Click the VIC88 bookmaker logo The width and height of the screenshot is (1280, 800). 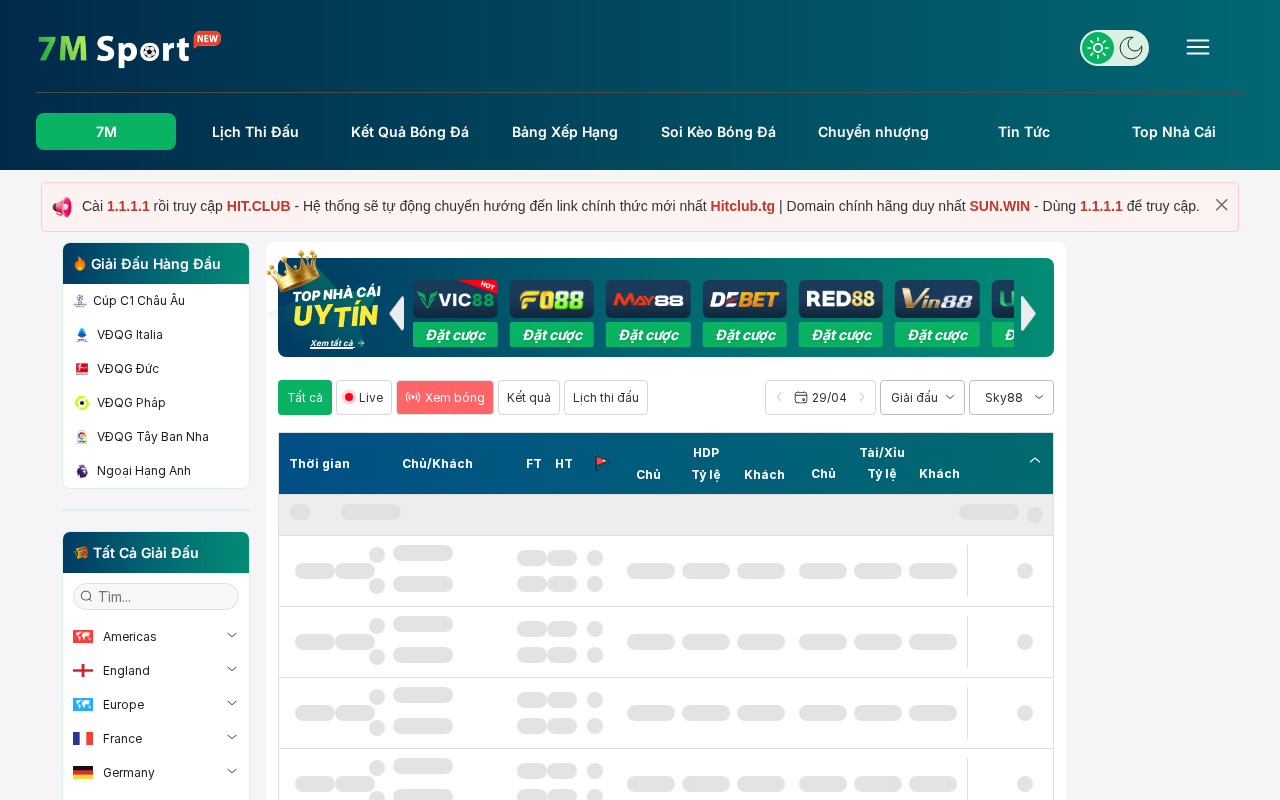(455, 299)
